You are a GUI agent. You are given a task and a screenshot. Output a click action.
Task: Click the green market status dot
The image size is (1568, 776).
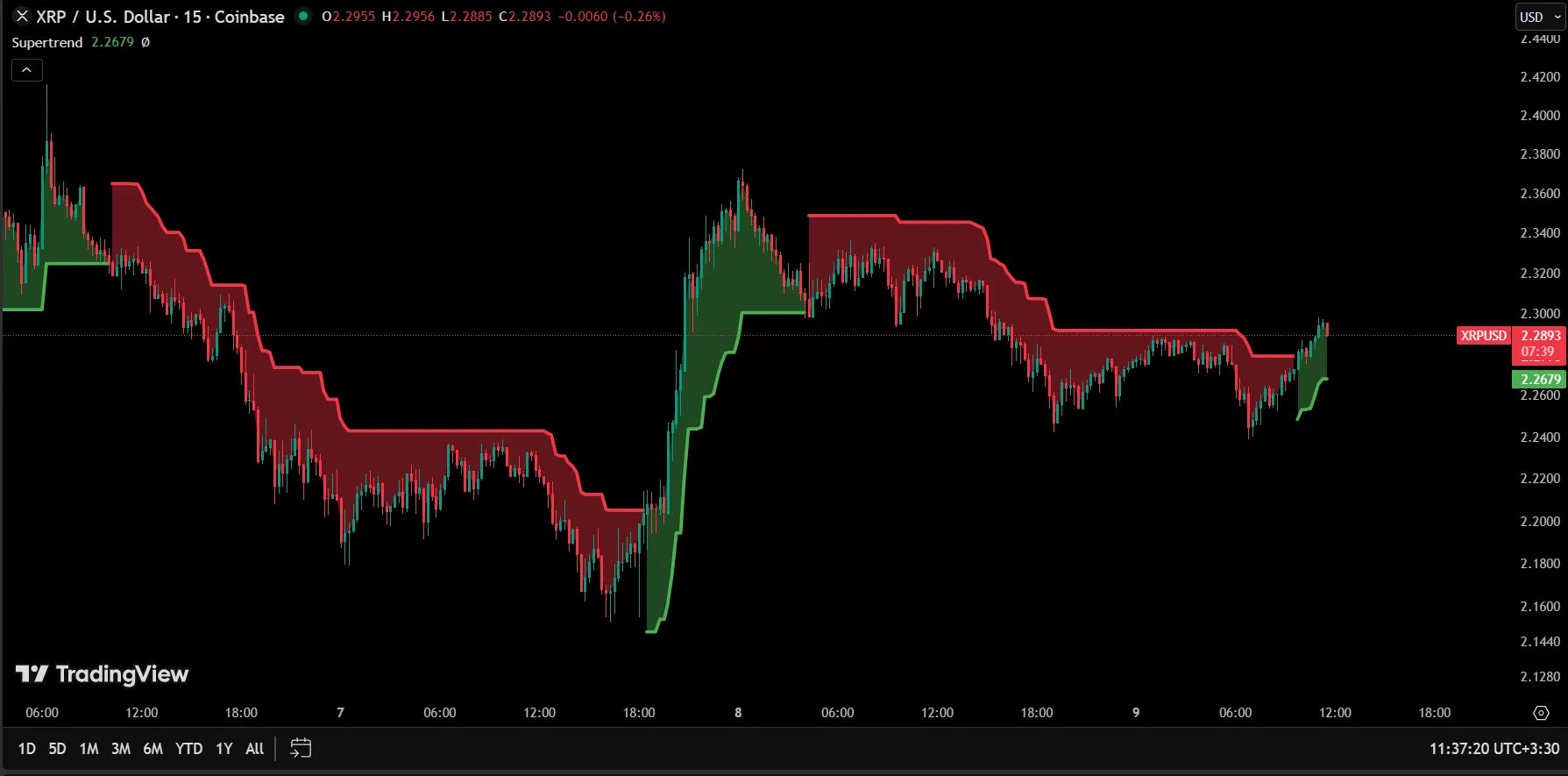click(x=303, y=16)
